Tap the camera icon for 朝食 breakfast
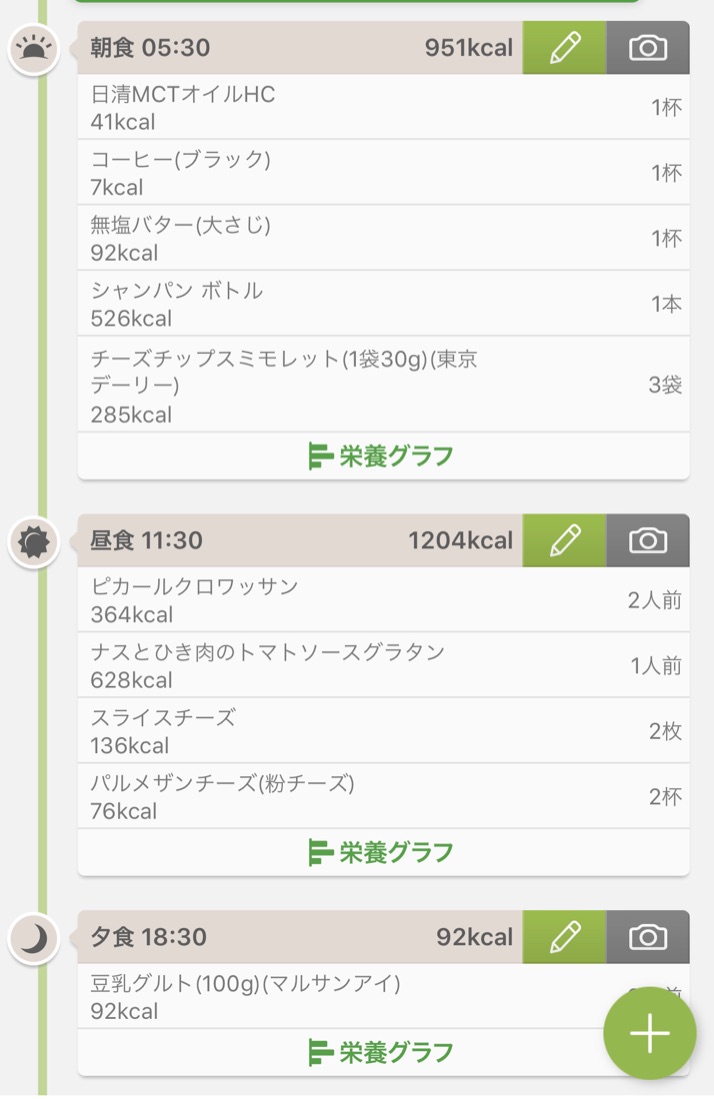 point(648,48)
